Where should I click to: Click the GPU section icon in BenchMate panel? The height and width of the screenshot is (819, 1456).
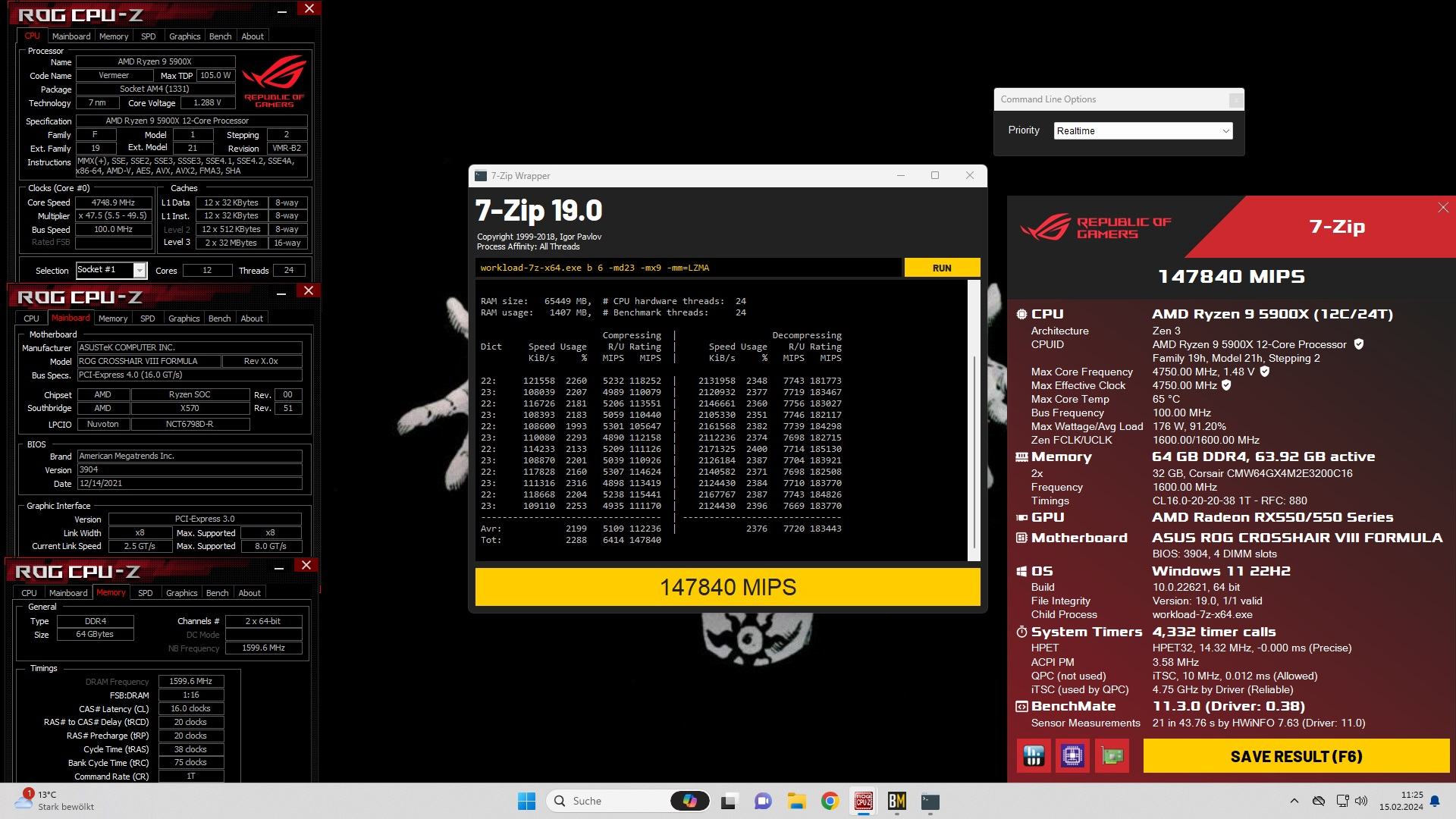pyautogui.click(x=1021, y=517)
